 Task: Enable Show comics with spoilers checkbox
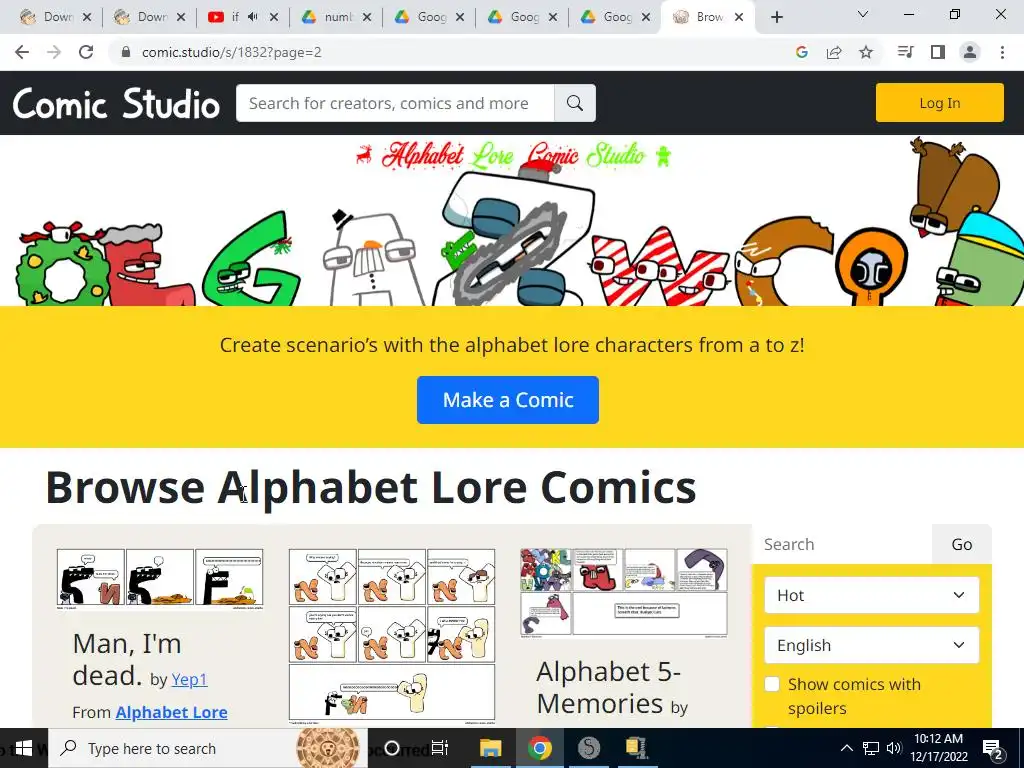pyautogui.click(x=772, y=684)
